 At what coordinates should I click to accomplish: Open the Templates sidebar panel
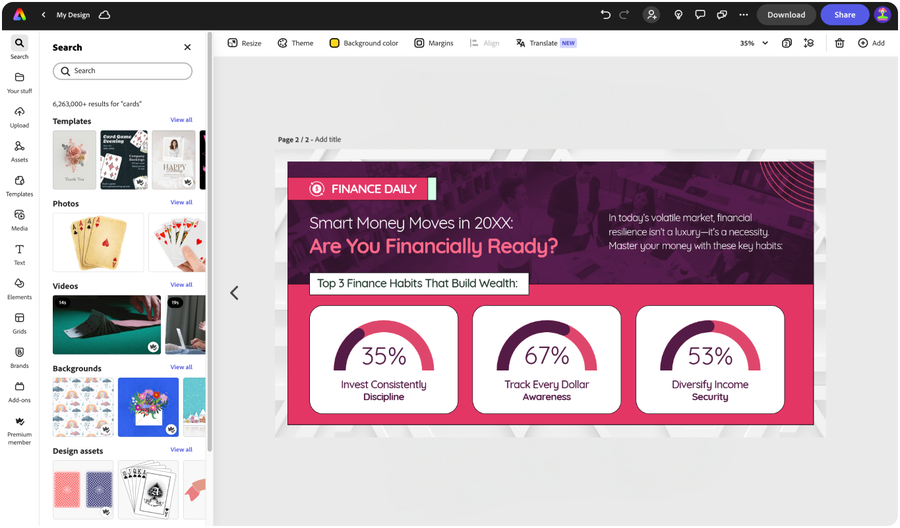(x=20, y=186)
